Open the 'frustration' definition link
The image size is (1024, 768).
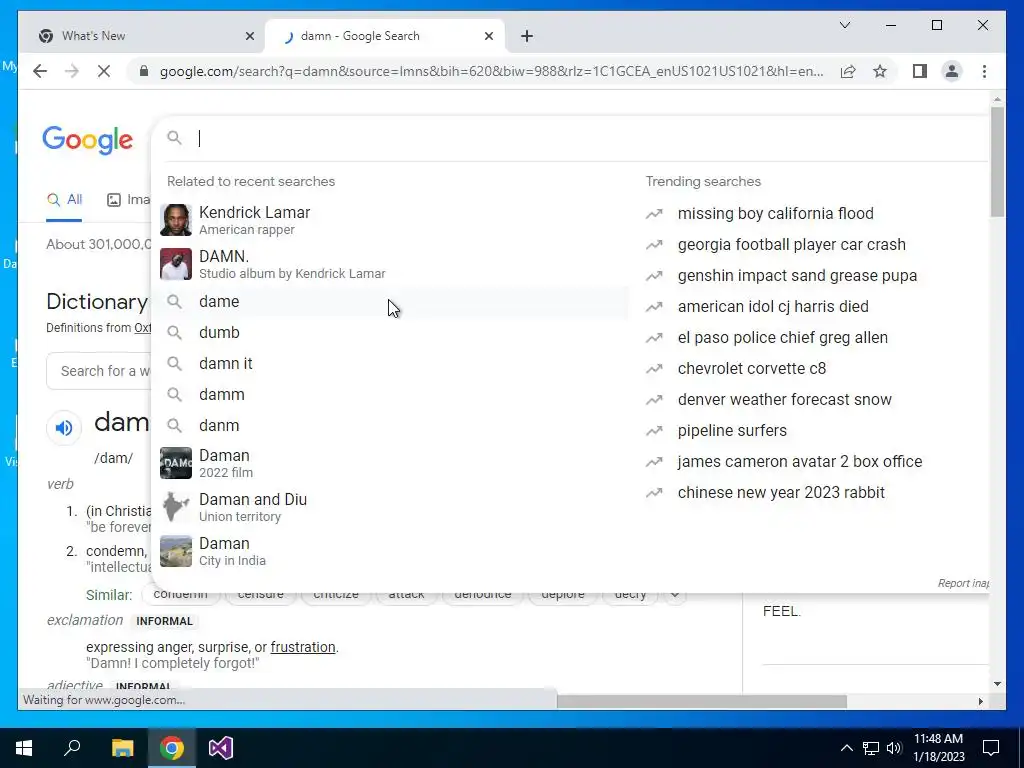coord(303,647)
